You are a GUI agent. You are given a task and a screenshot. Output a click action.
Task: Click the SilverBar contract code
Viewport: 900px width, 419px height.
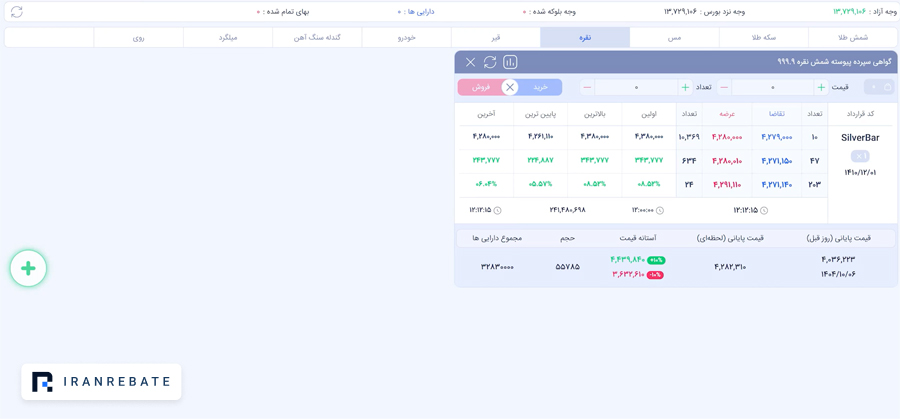click(860, 138)
